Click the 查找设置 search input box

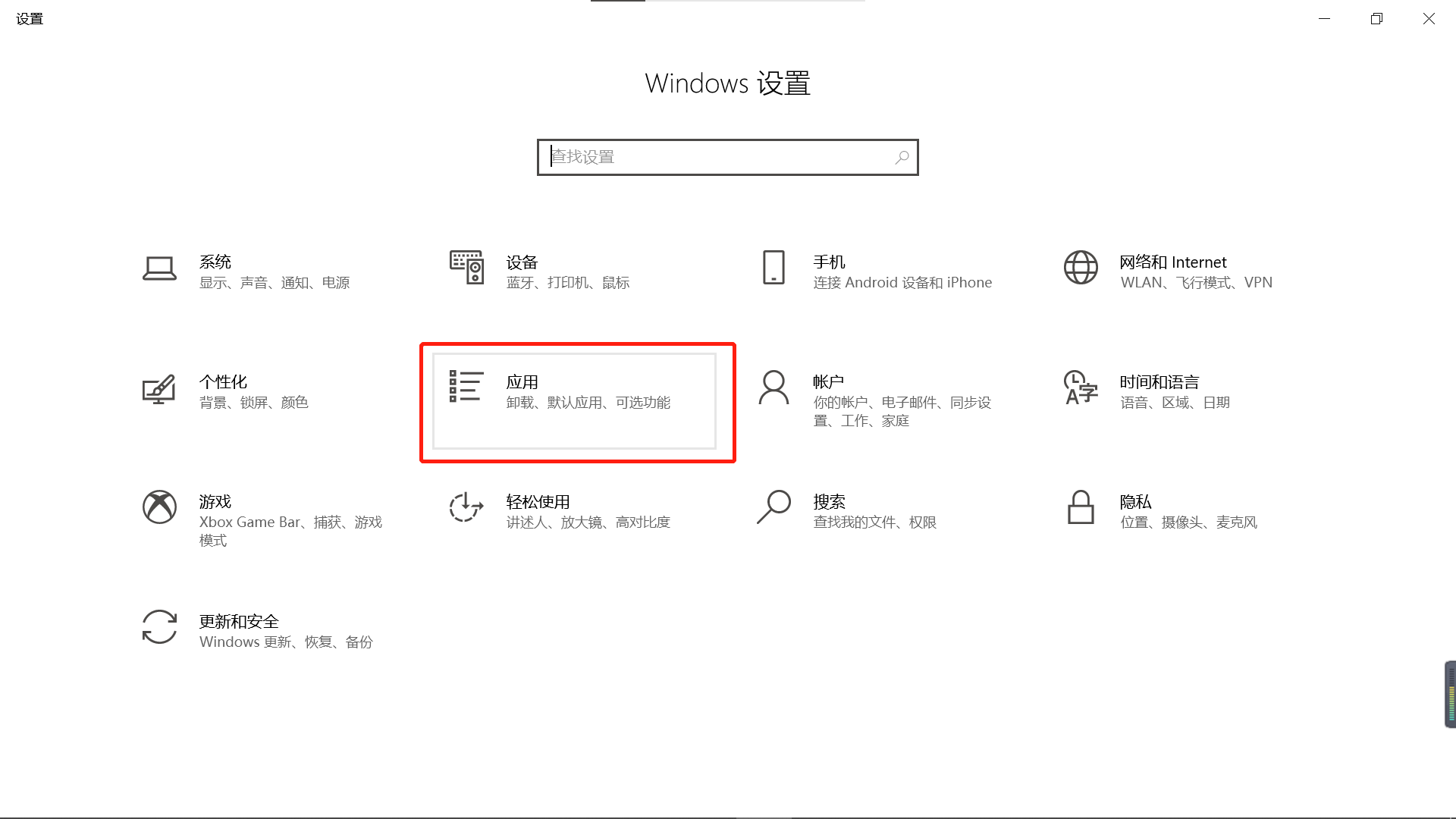720,157
